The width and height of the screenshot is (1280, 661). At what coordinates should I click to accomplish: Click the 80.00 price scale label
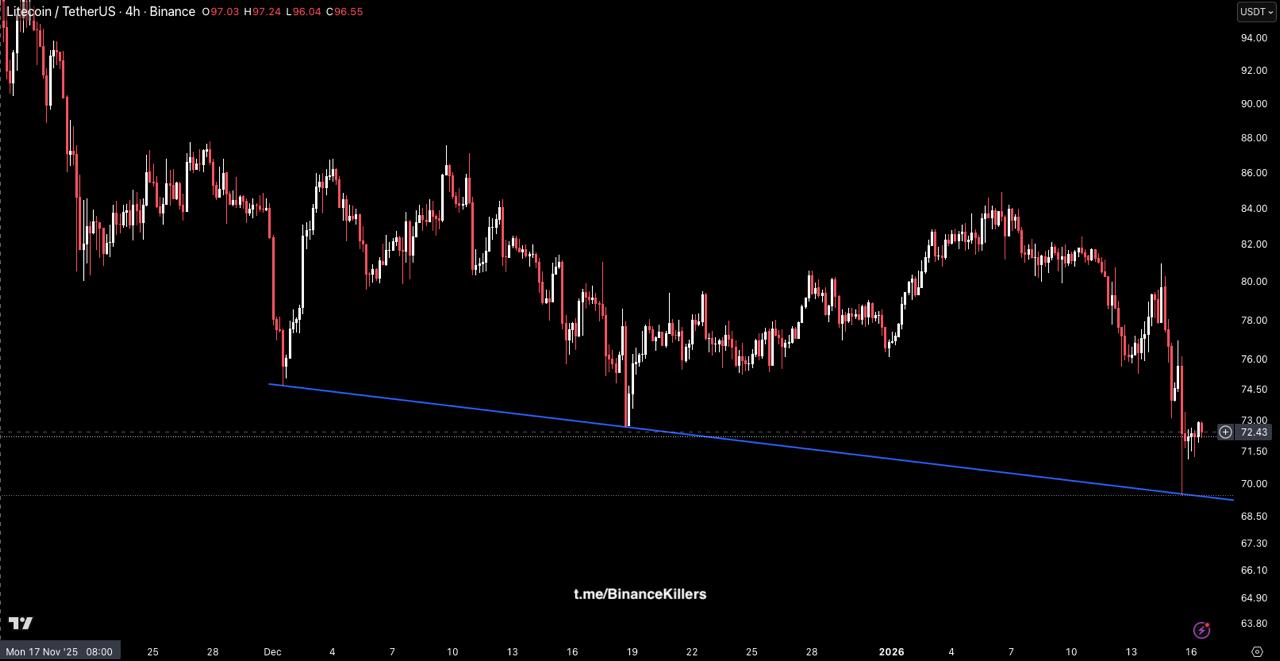(x=1254, y=281)
